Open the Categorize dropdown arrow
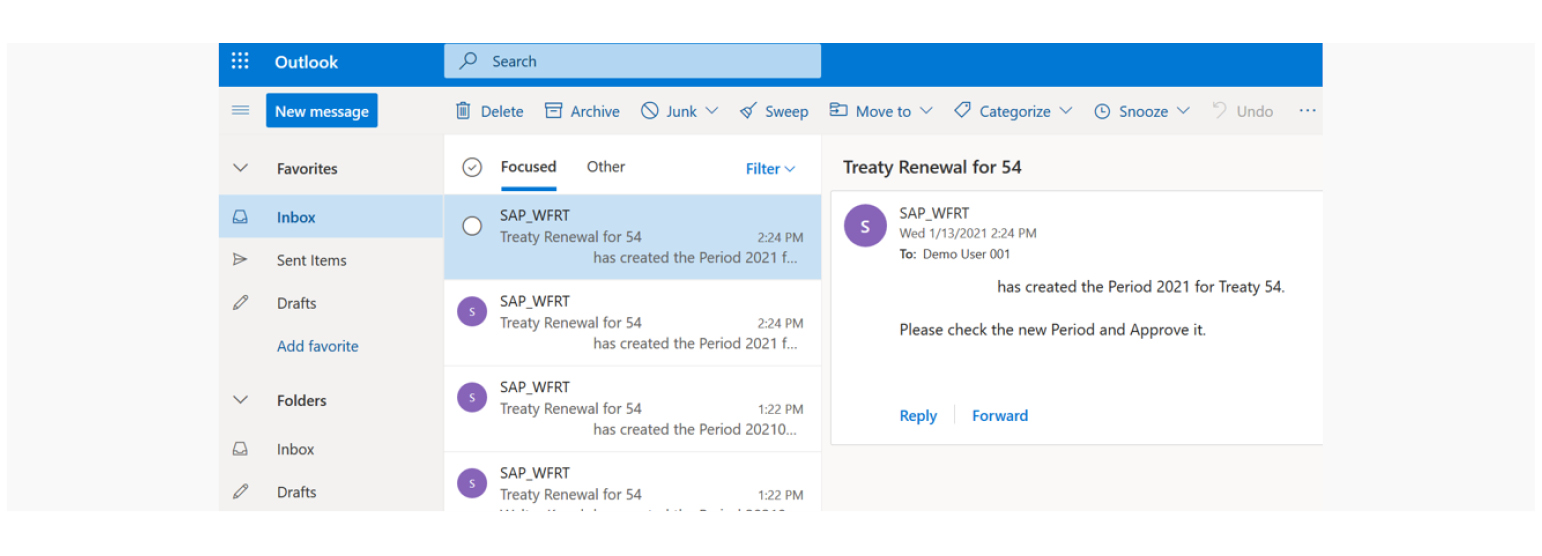Screen dimensions: 1542x556 click(1066, 111)
